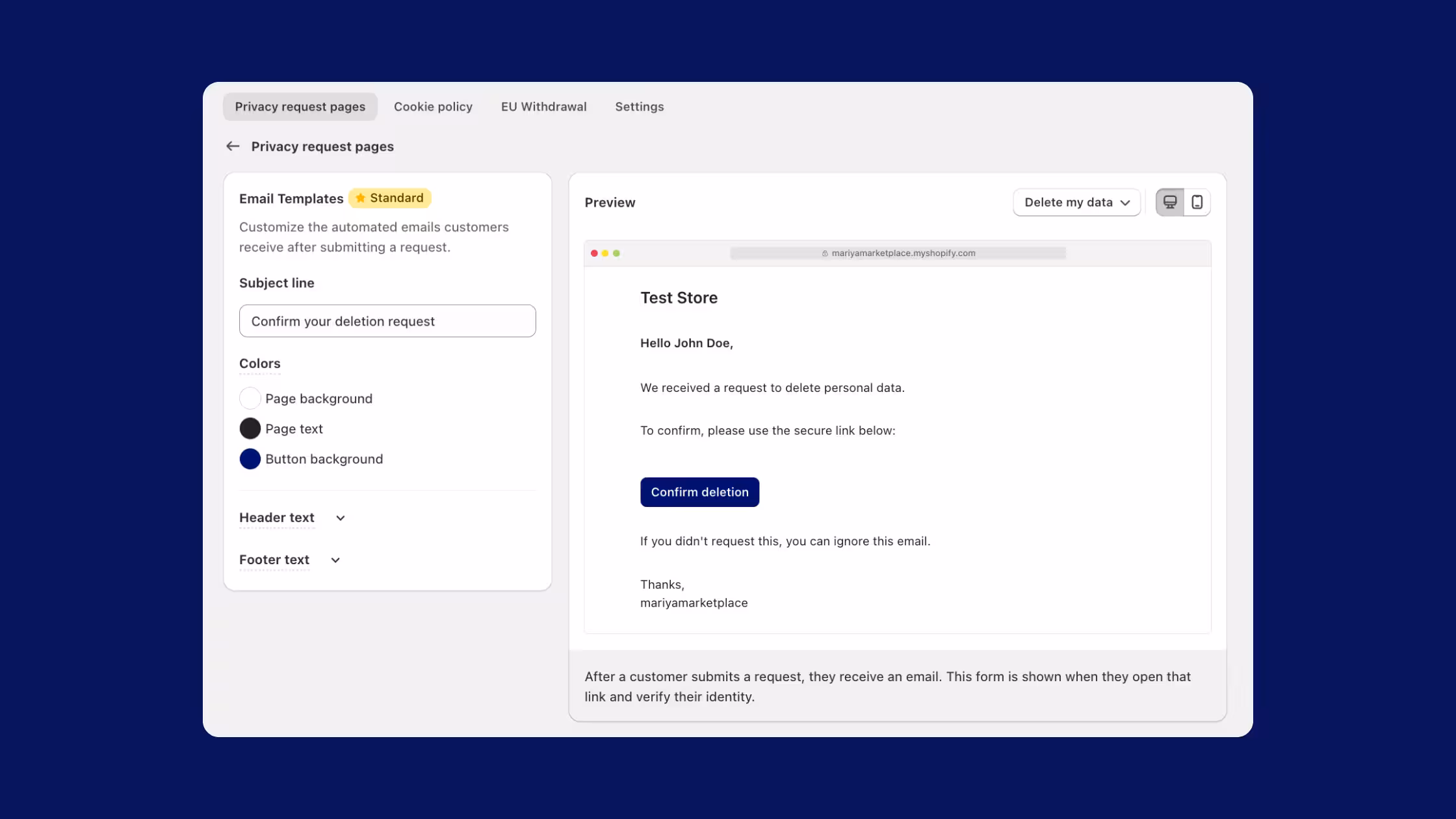Click into the Subject line input field

(387, 321)
